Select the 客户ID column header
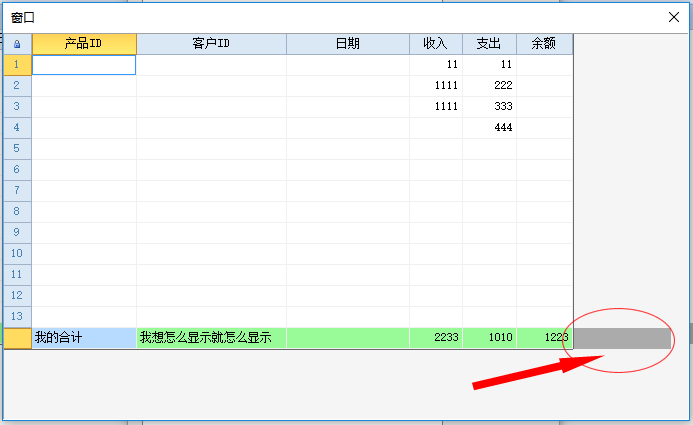This screenshot has width=693, height=425. [x=211, y=44]
